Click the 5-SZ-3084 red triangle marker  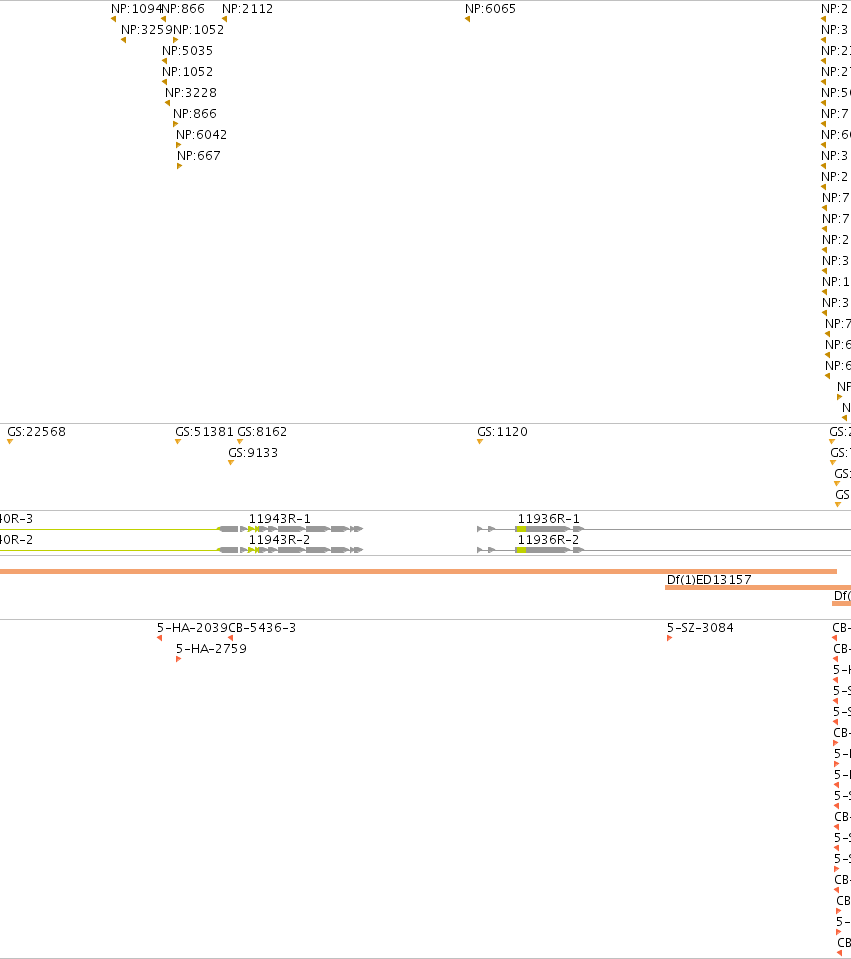669,638
